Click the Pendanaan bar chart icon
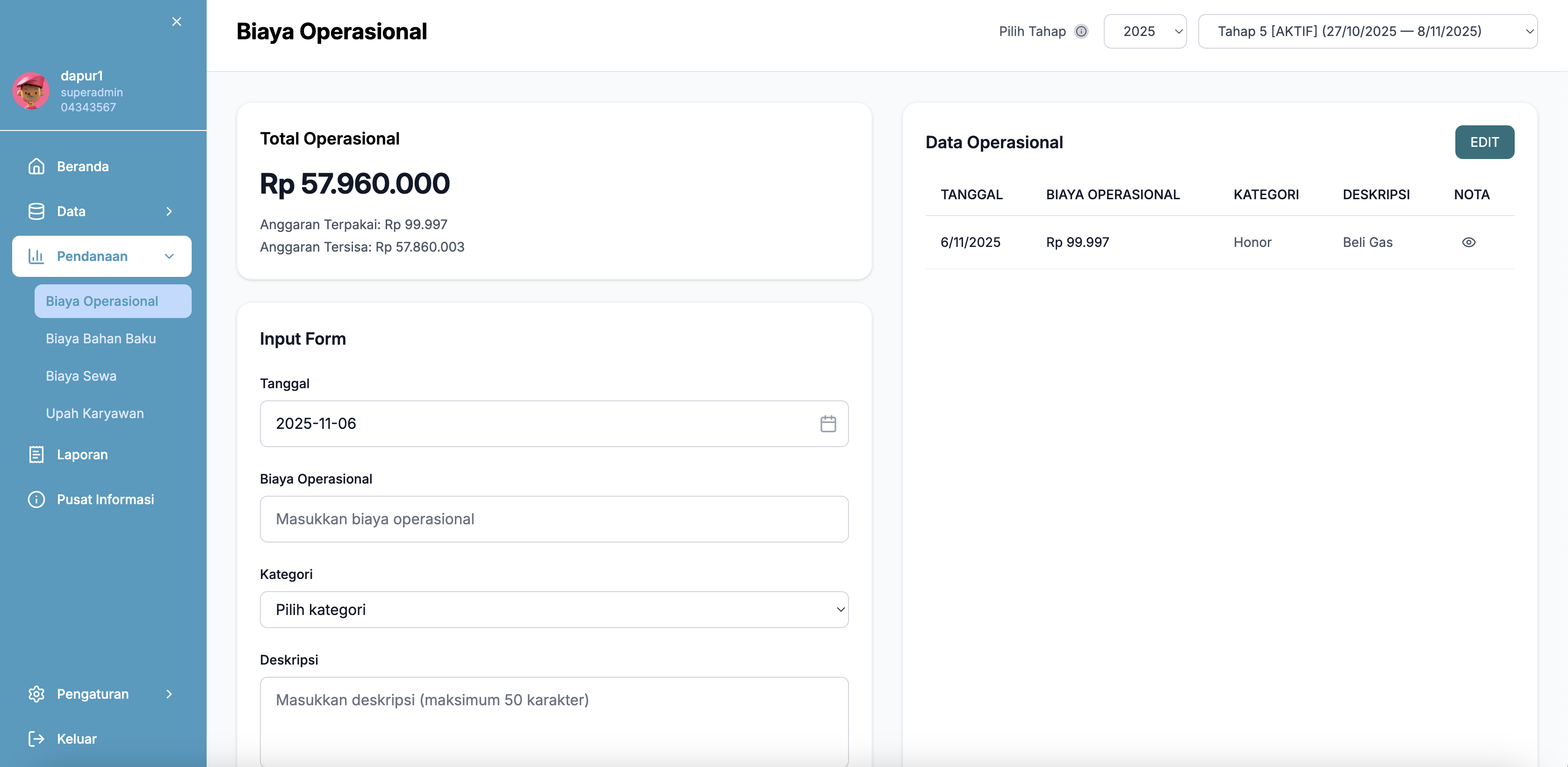1568x767 pixels. pos(36,256)
